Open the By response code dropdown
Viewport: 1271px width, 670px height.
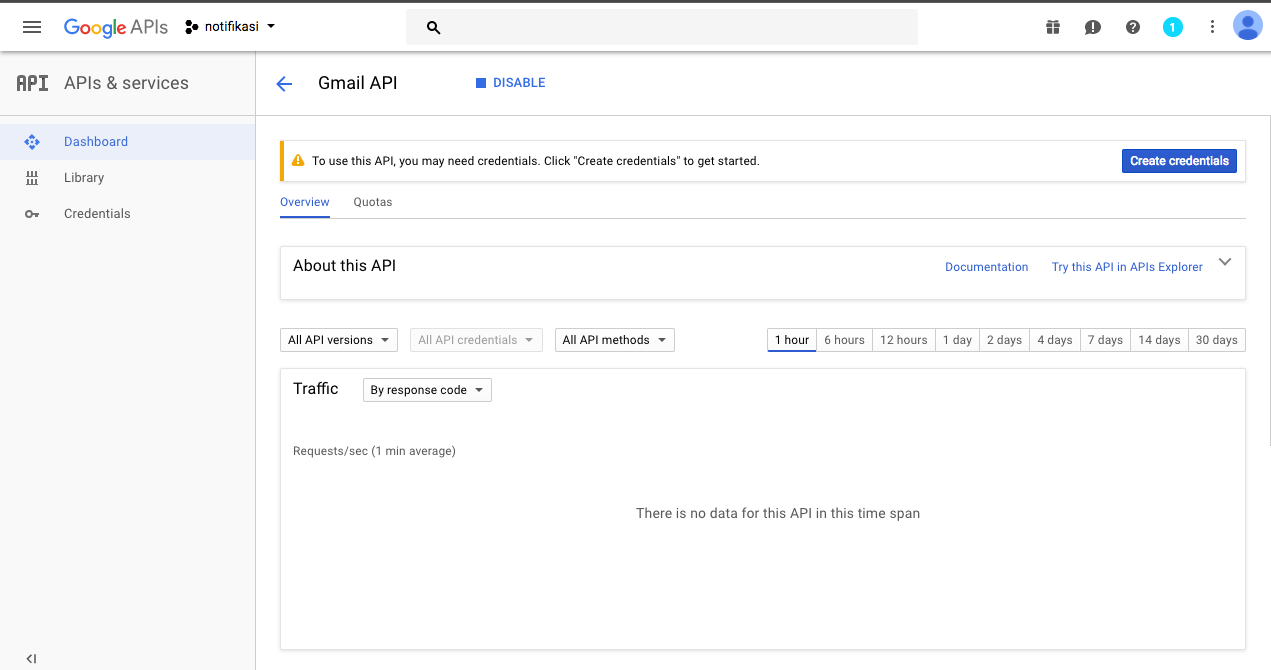pyautogui.click(x=427, y=390)
